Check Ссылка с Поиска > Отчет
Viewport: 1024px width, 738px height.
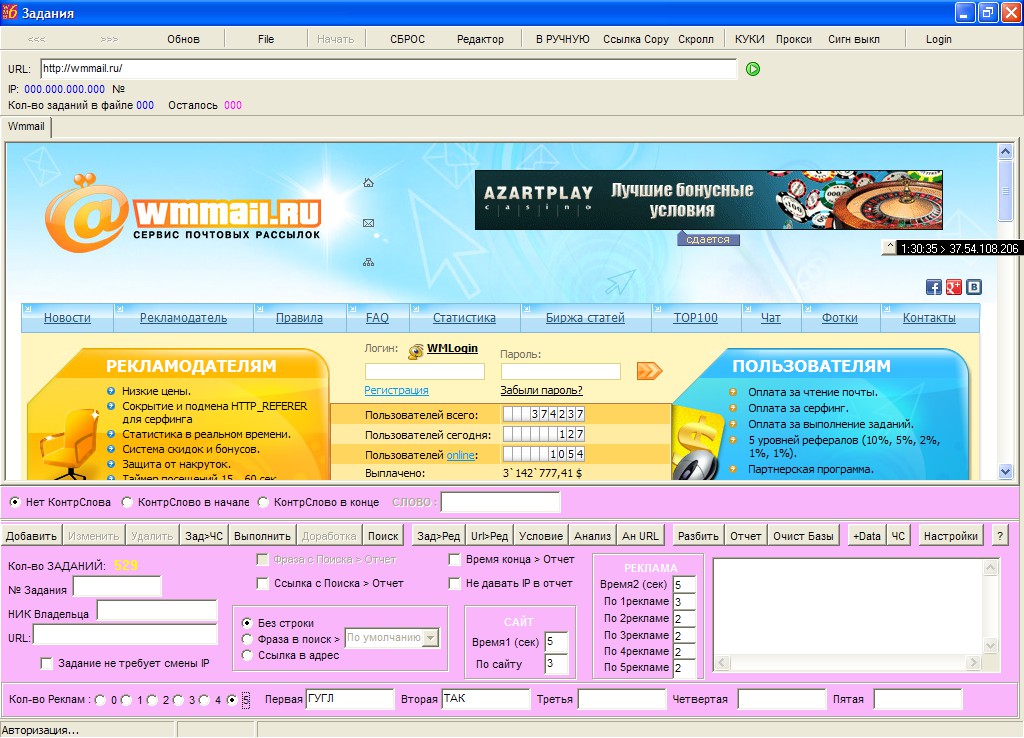tap(263, 583)
